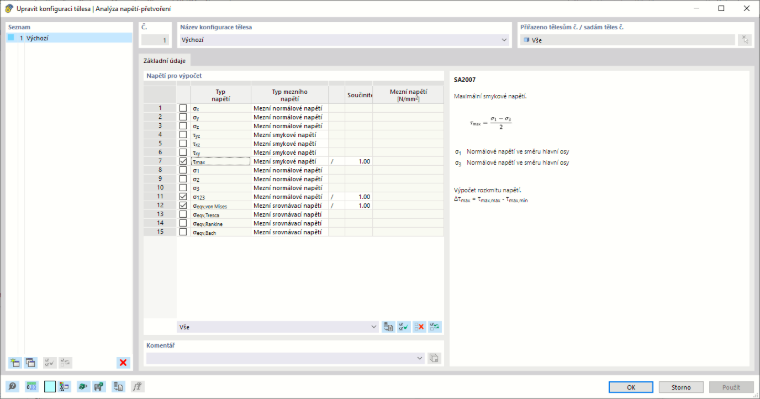Click the Přiřazeno tělesům Vše field
Viewport: 760px width, 399px height.
click(627, 40)
